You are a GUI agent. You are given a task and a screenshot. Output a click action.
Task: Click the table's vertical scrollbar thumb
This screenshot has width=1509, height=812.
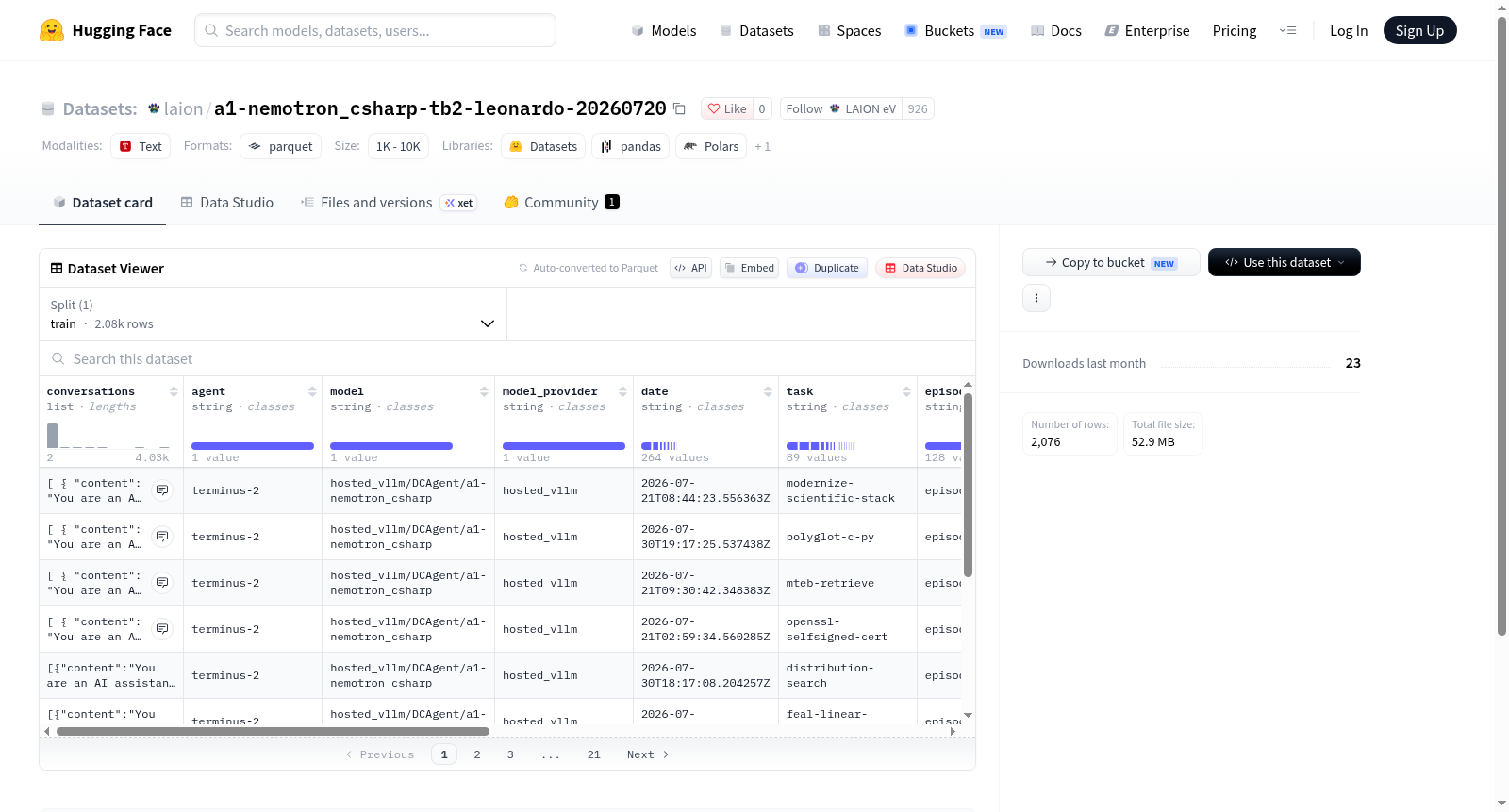(968, 484)
